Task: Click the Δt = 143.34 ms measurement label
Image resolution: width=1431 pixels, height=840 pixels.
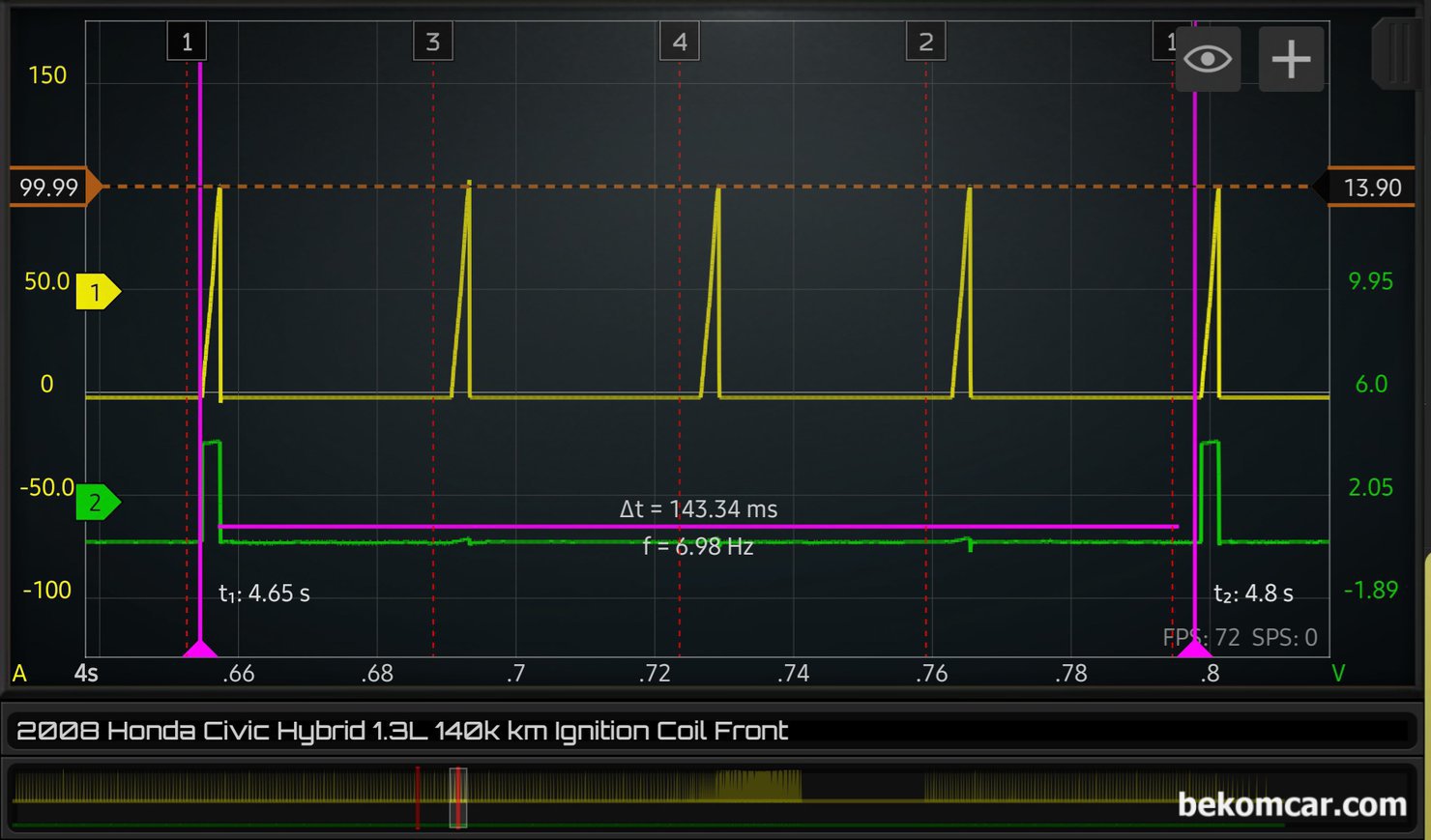Action: (x=698, y=509)
